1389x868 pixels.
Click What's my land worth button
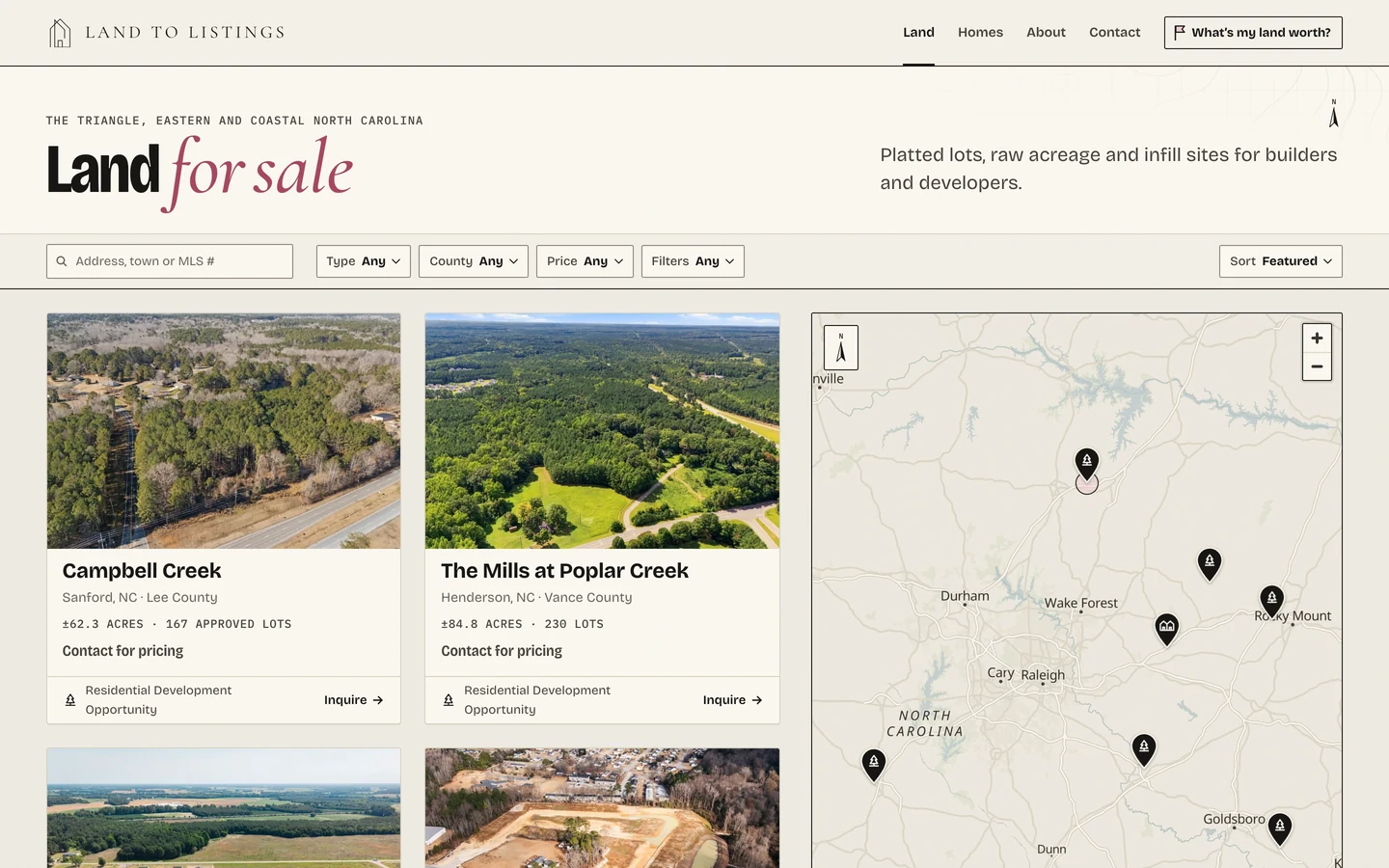click(1253, 33)
